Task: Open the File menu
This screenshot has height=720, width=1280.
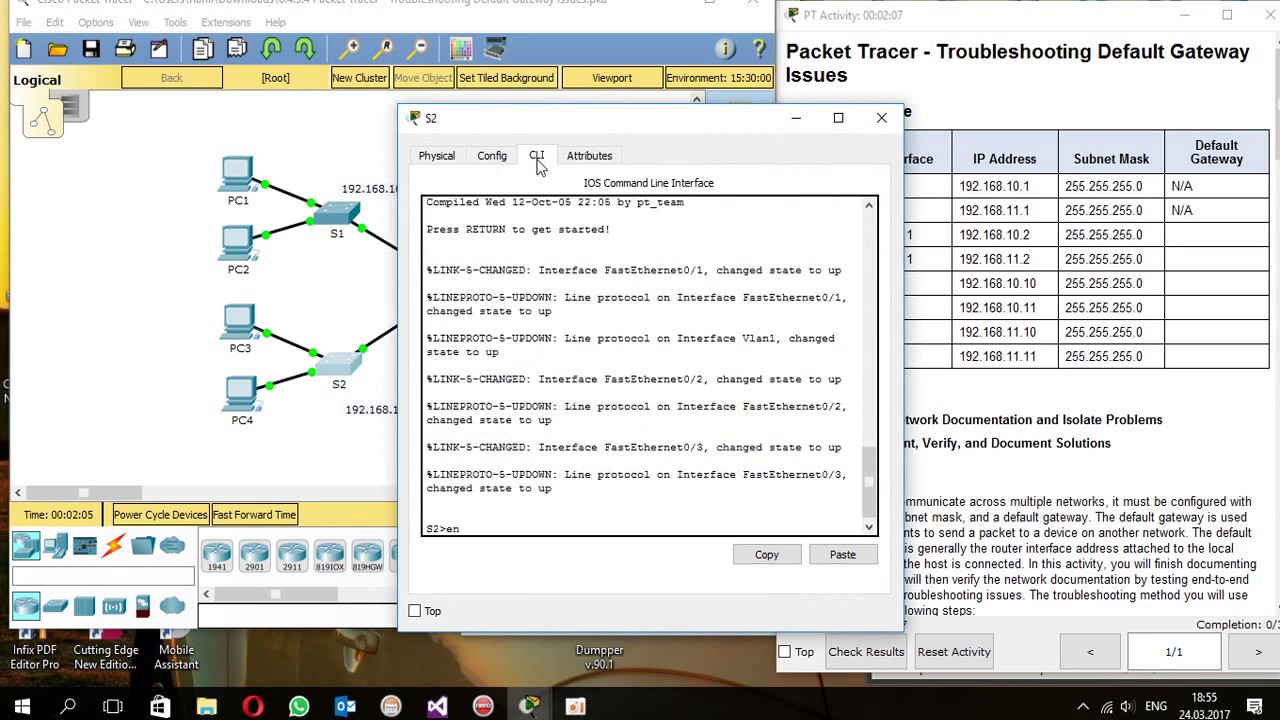Action: [23, 22]
